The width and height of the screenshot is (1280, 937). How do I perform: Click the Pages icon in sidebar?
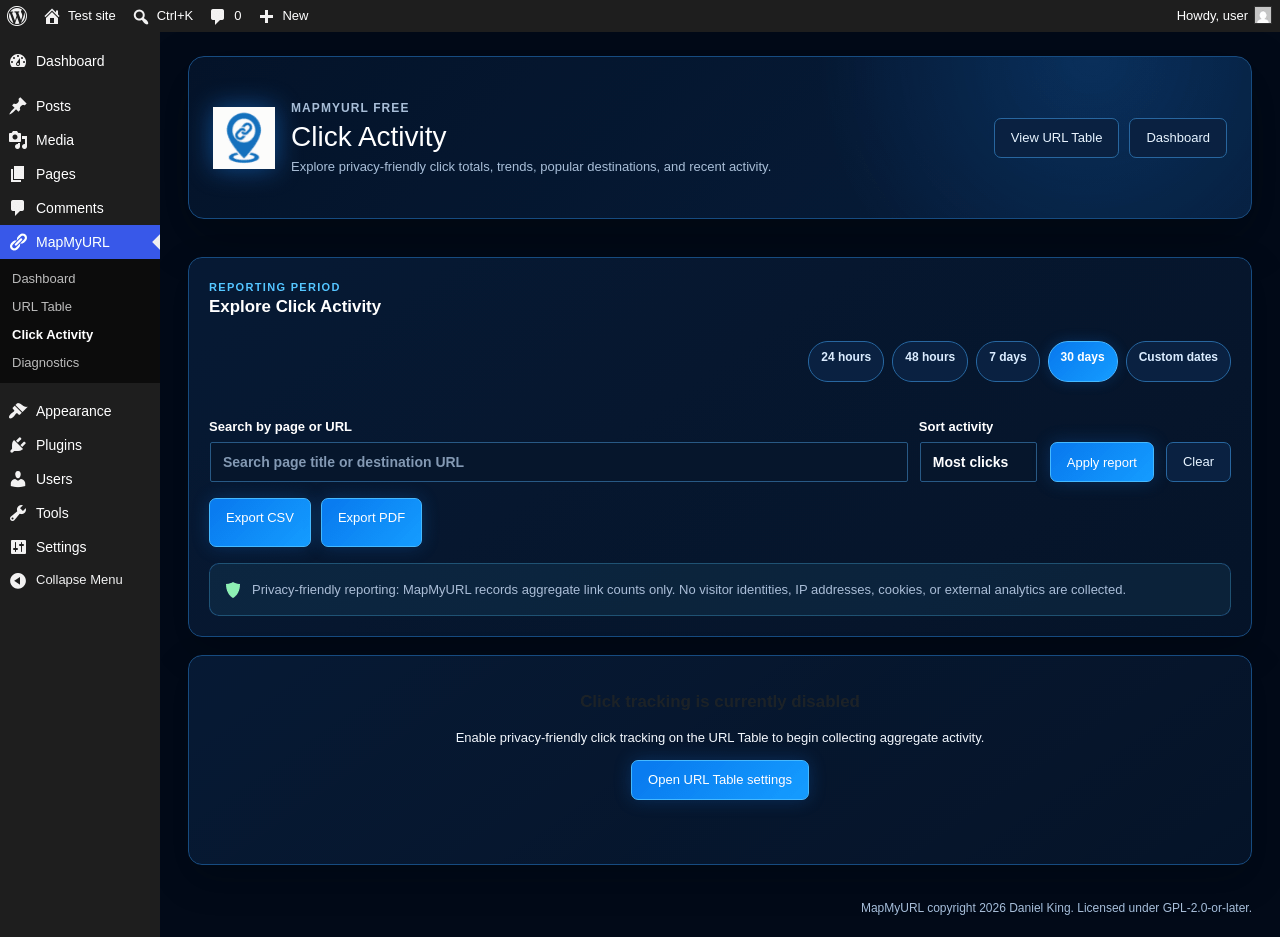pos(18,174)
